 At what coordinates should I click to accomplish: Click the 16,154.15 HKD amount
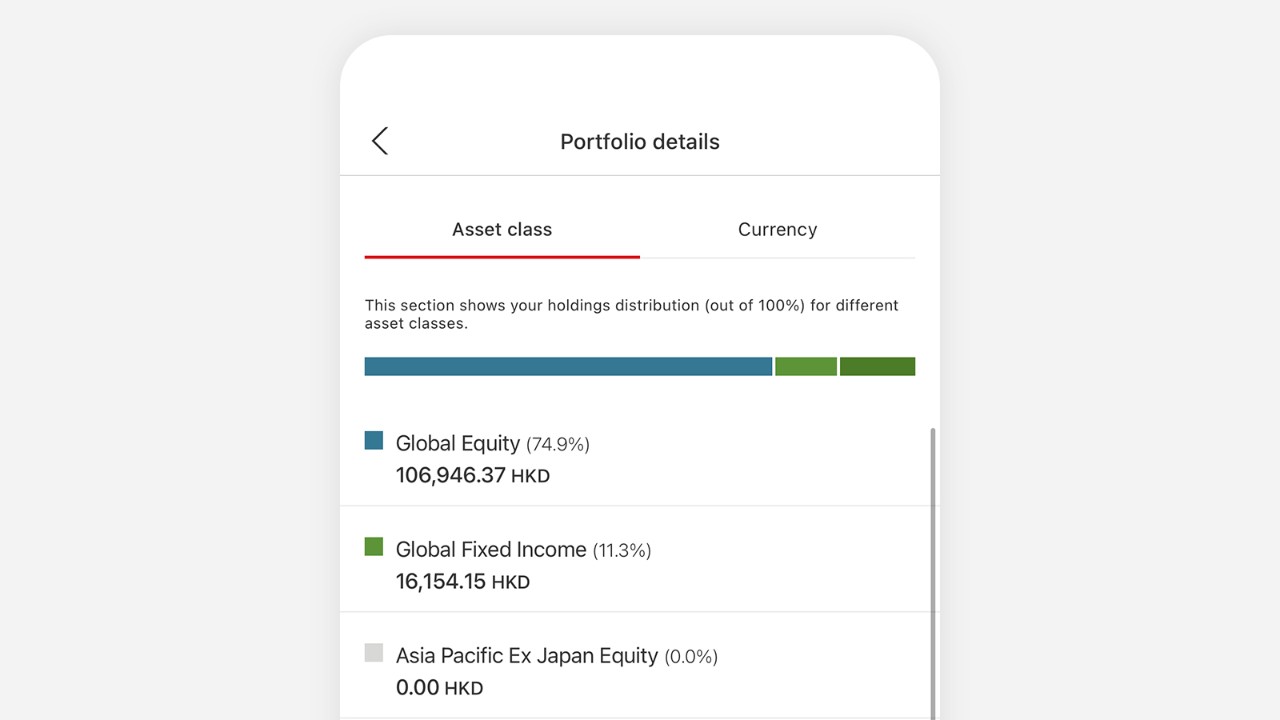[462, 582]
